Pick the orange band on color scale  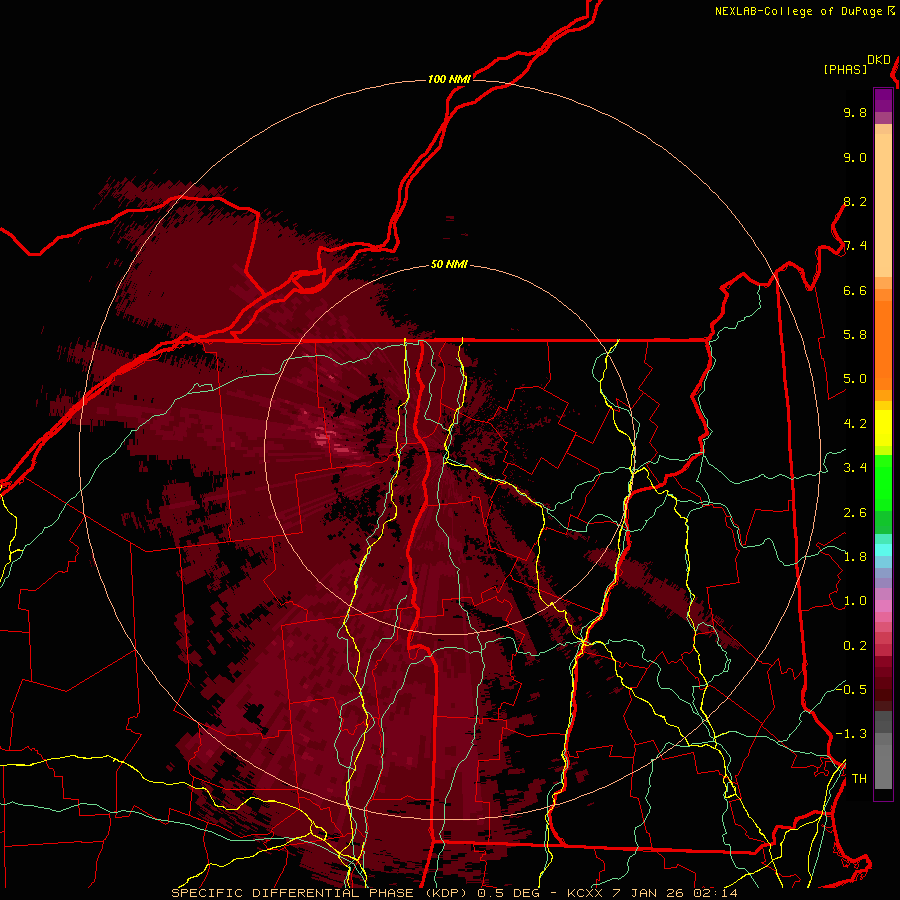coord(883,344)
